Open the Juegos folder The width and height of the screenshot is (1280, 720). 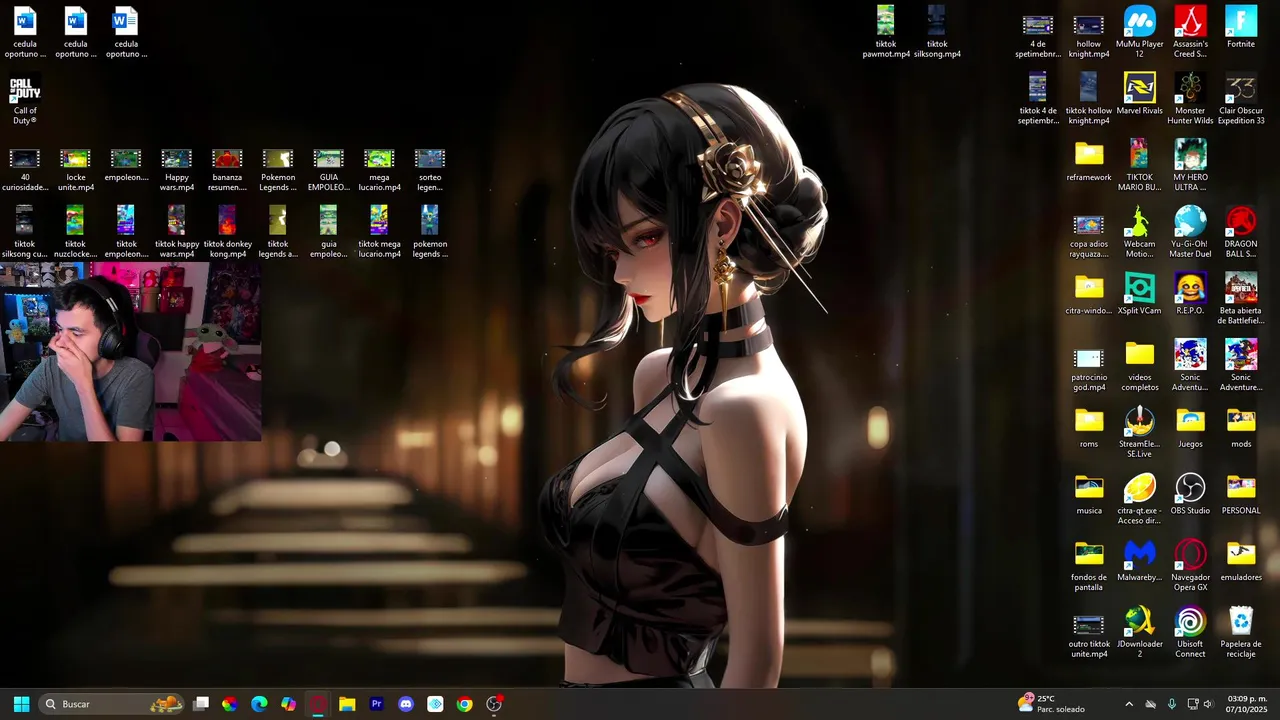point(1190,428)
